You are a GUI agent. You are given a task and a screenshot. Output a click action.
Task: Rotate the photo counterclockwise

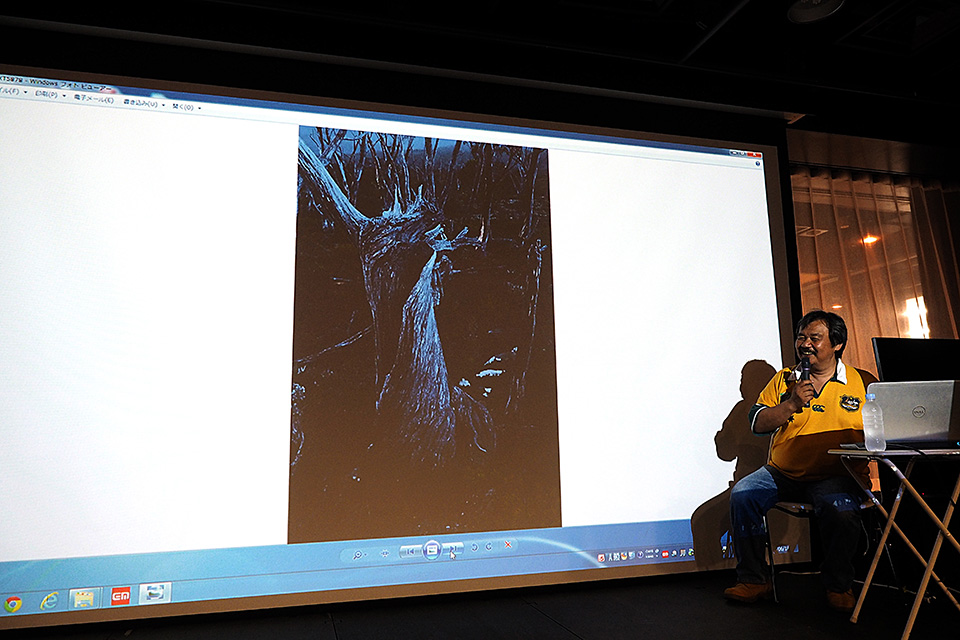pos(474,547)
